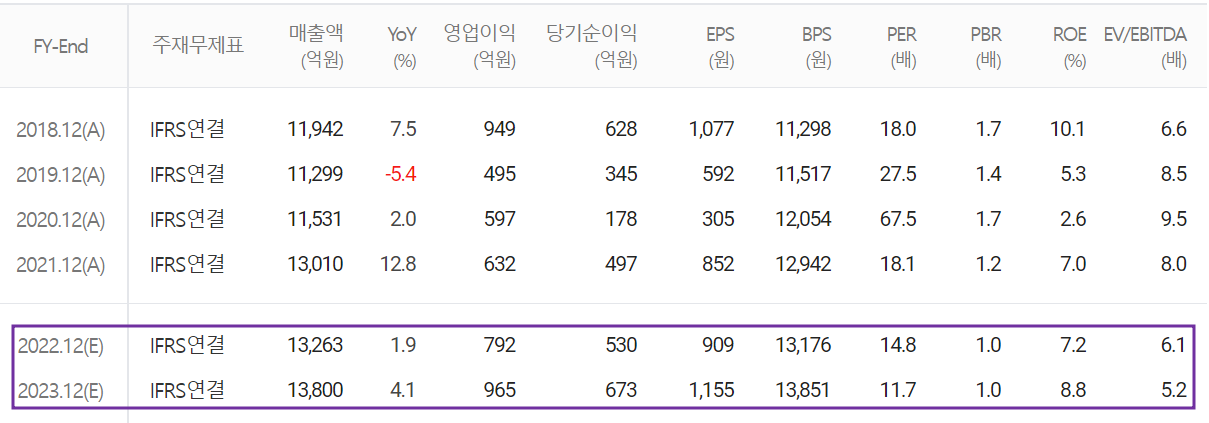The image size is (1209, 423).
Task: Select IFRS연결 in the 2020.12(A) row
Action: click(x=187, y=218)
